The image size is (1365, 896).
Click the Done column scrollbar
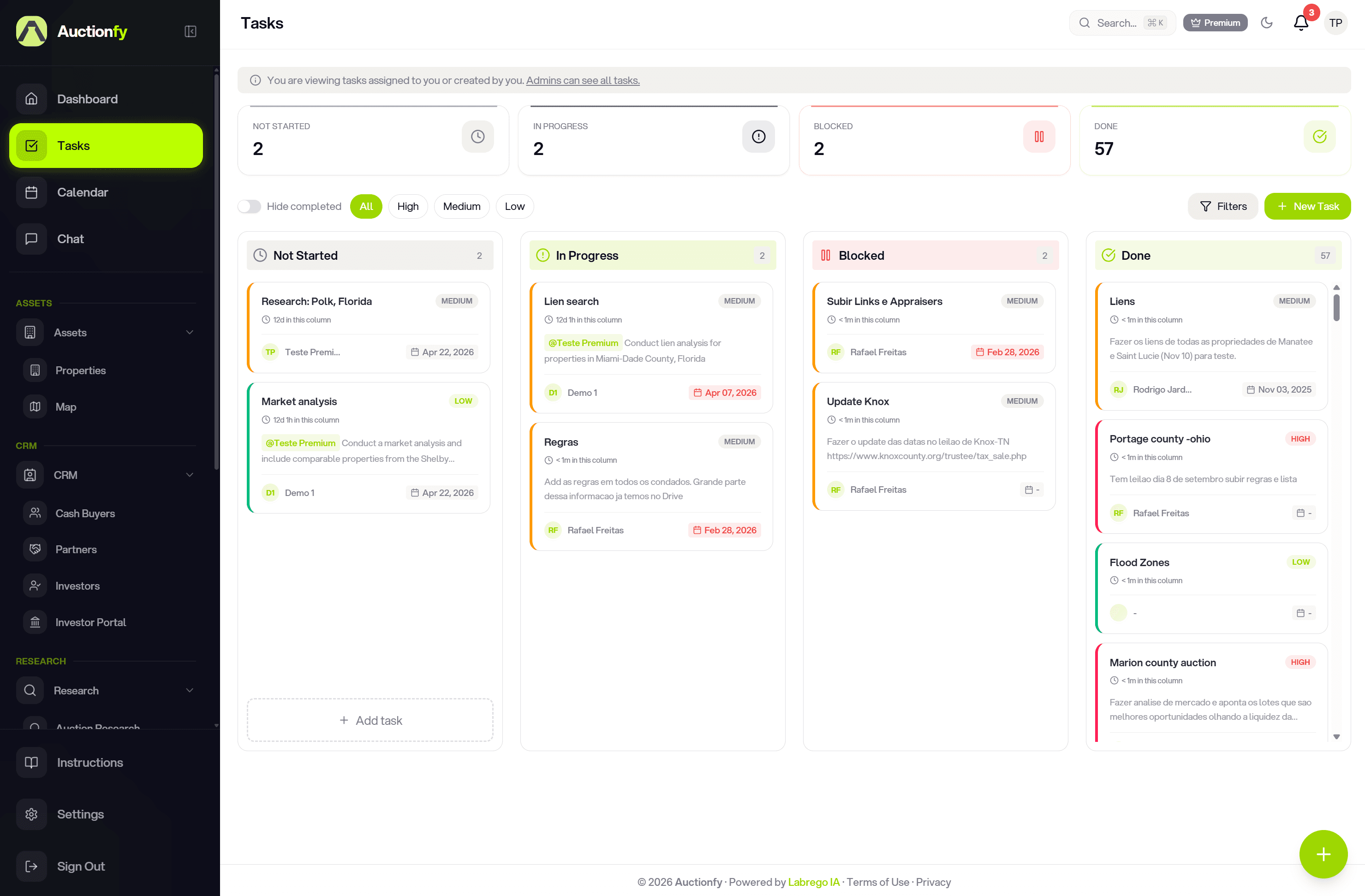pos(1336,307)
